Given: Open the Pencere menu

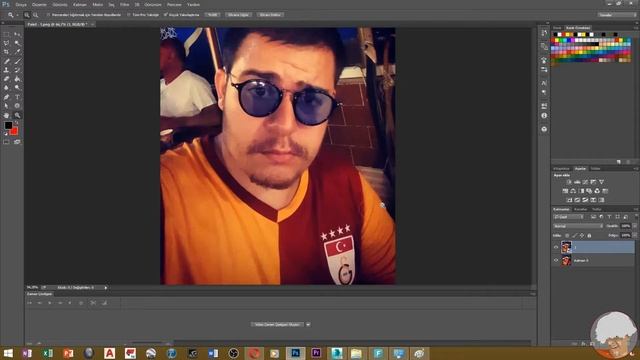Looking at the screenshot, I should pyautogui.click(x=174, y=4).
